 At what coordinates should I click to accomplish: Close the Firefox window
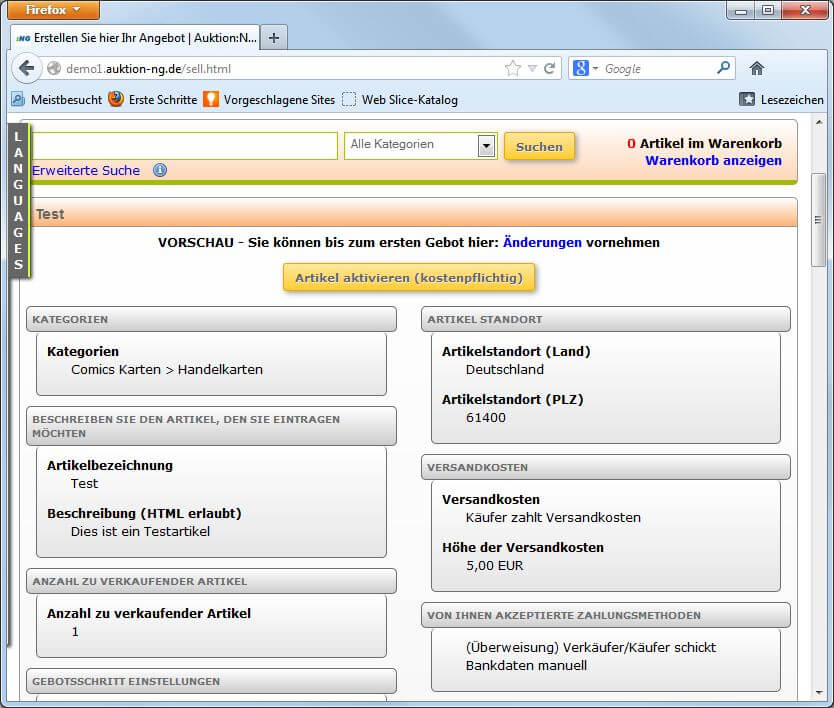tap(805, 10)
